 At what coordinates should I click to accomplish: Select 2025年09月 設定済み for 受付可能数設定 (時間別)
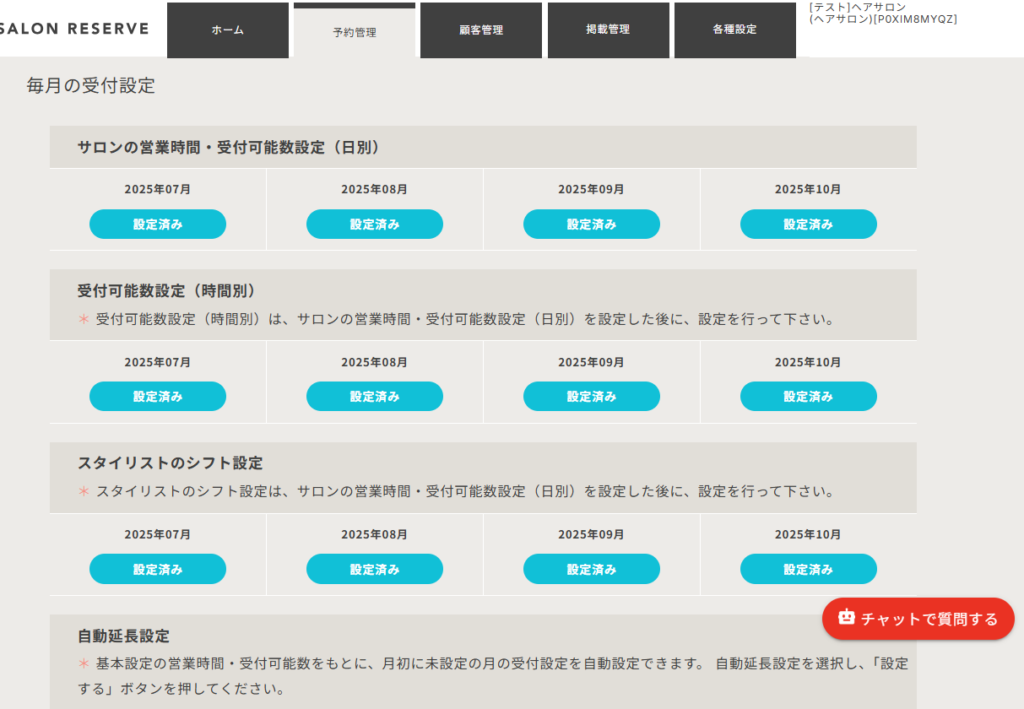click(x=591, y=396)
